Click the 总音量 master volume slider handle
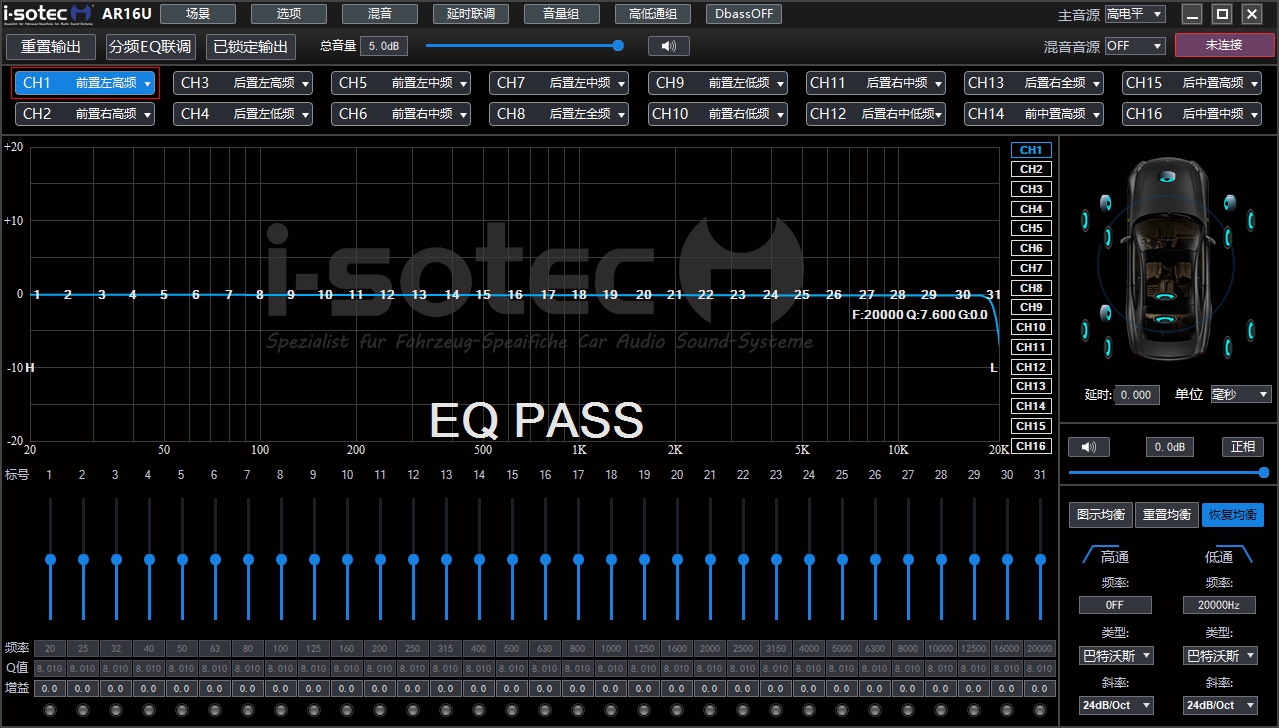The width and height of the screenshot is (1279, 728). click(x=618, y=45)
